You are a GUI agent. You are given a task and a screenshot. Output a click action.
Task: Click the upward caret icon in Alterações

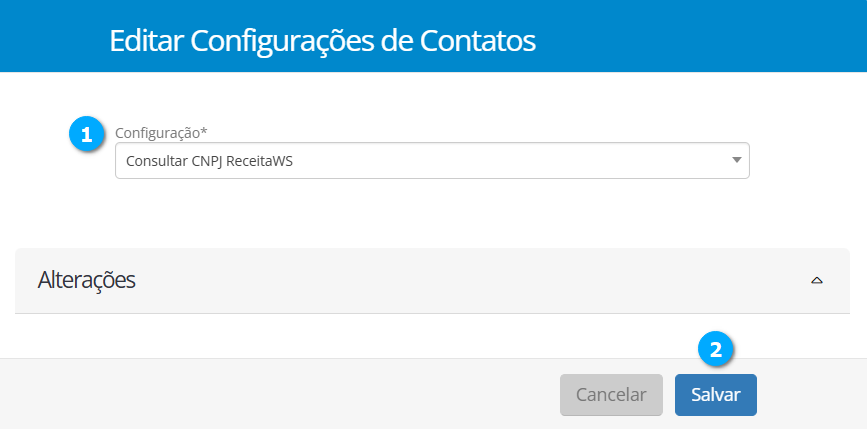pyautogui.click(x=816, y=281)
